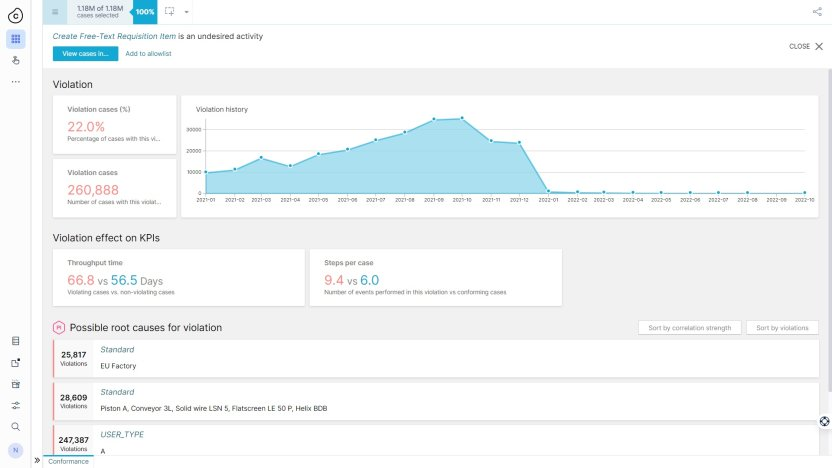Open the EU Factory root cause row
This screenshot has width=832, height=468.
click(436, 359)
